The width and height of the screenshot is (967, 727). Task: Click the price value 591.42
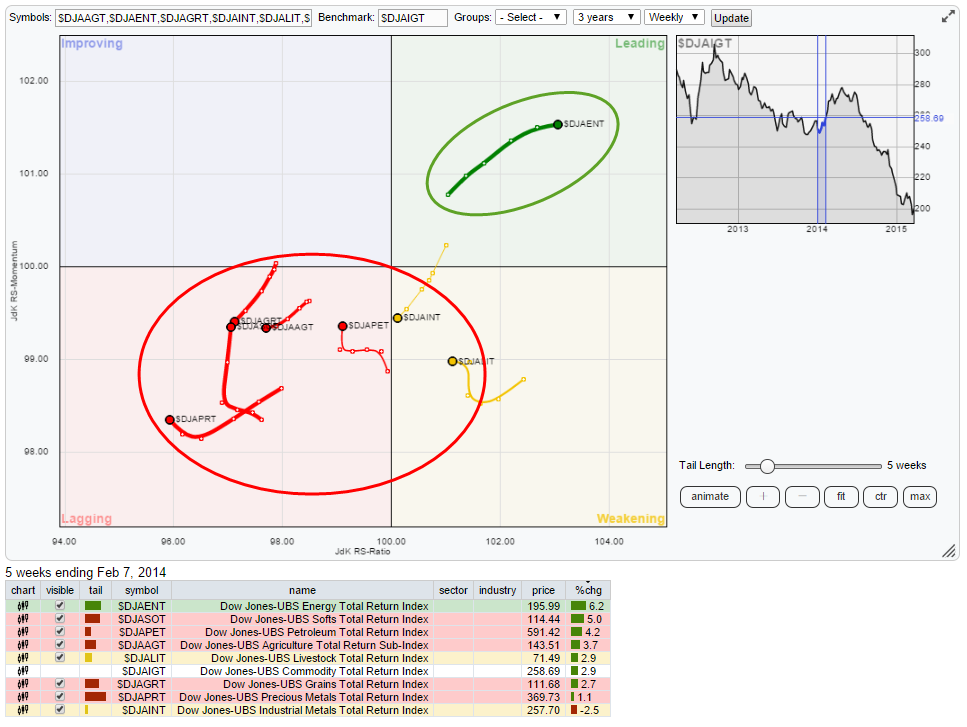click(x=543, y=632)
